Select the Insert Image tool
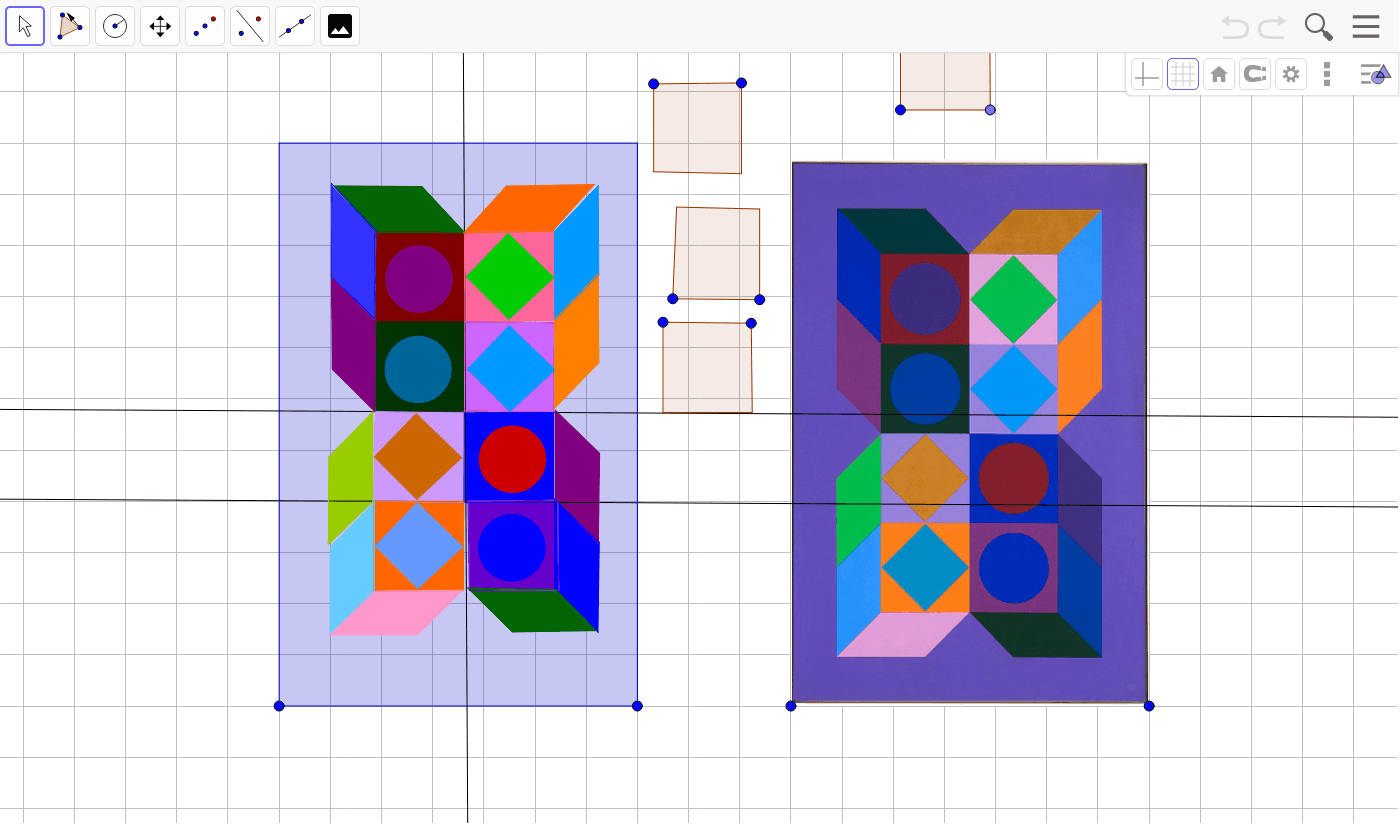 340,26
